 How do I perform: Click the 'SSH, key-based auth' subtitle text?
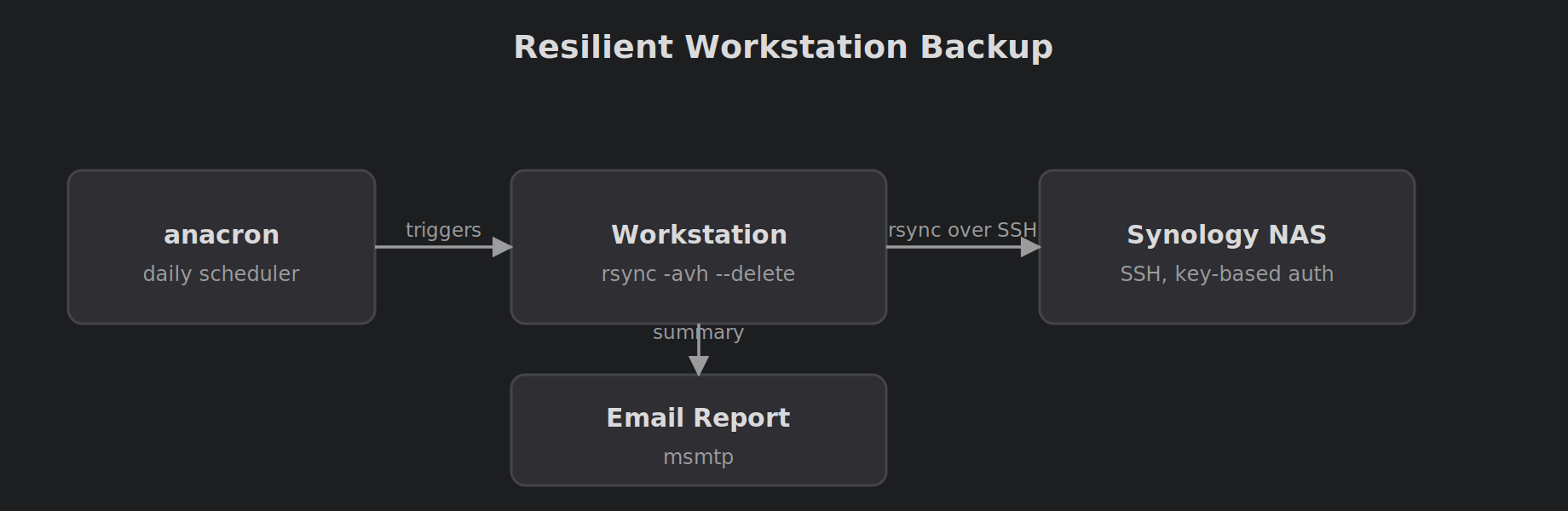[1226, 274]
